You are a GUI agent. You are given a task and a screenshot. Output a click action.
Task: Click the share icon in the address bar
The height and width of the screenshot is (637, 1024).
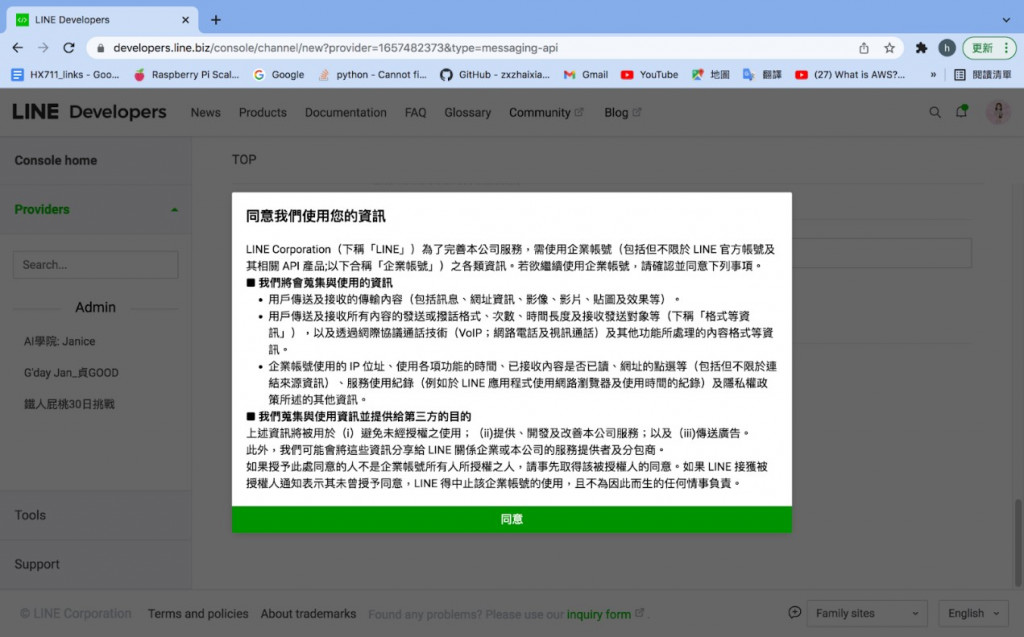(x=864, y=48)
